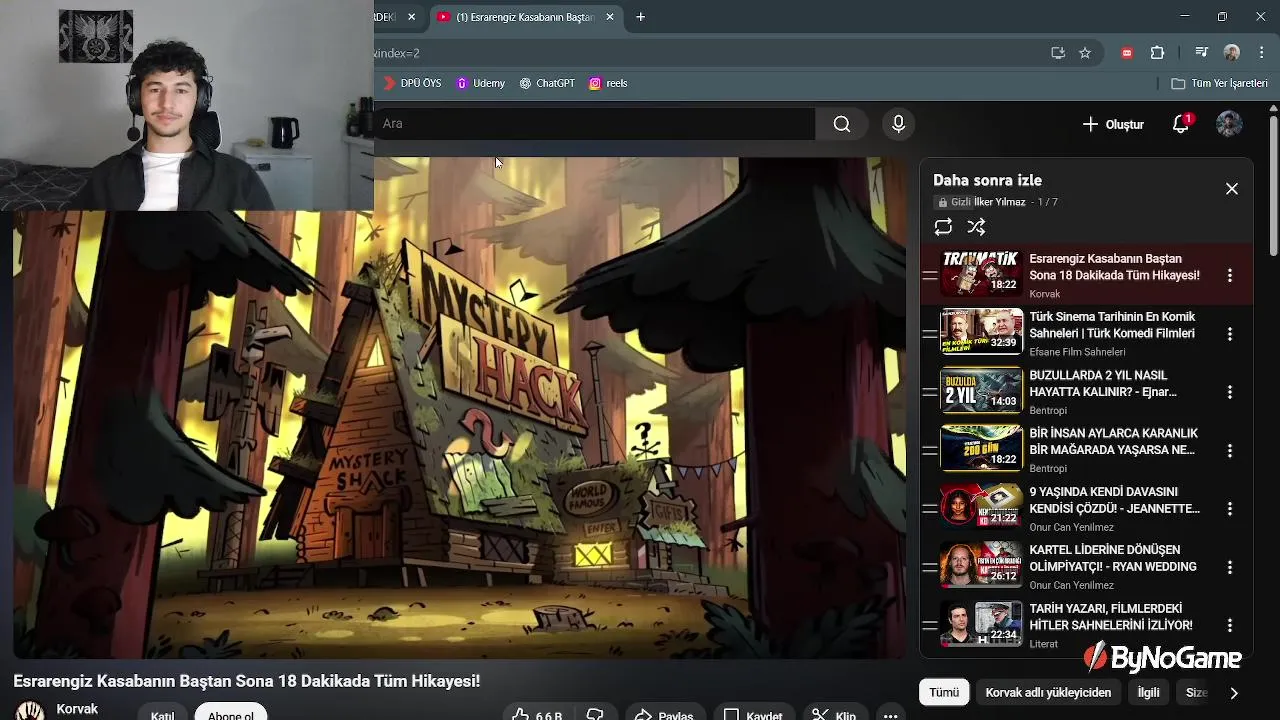Image resolution: width=1280 pixels, height=720 pixels.
Task: Grab drag handle of KARTEL LİDERİNE item
Action: pyautogui.click(x=930, y=567)
